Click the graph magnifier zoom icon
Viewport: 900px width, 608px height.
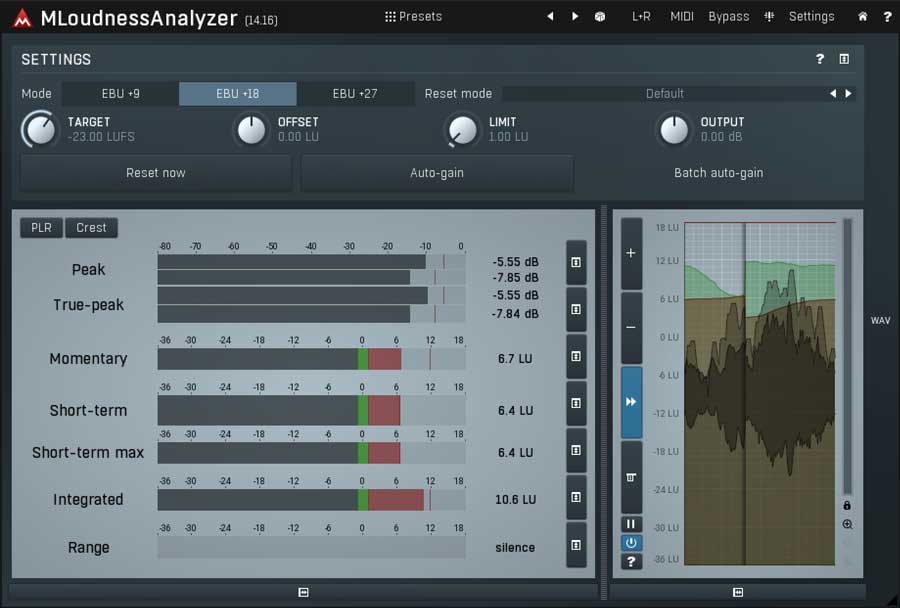coord(847,524)
